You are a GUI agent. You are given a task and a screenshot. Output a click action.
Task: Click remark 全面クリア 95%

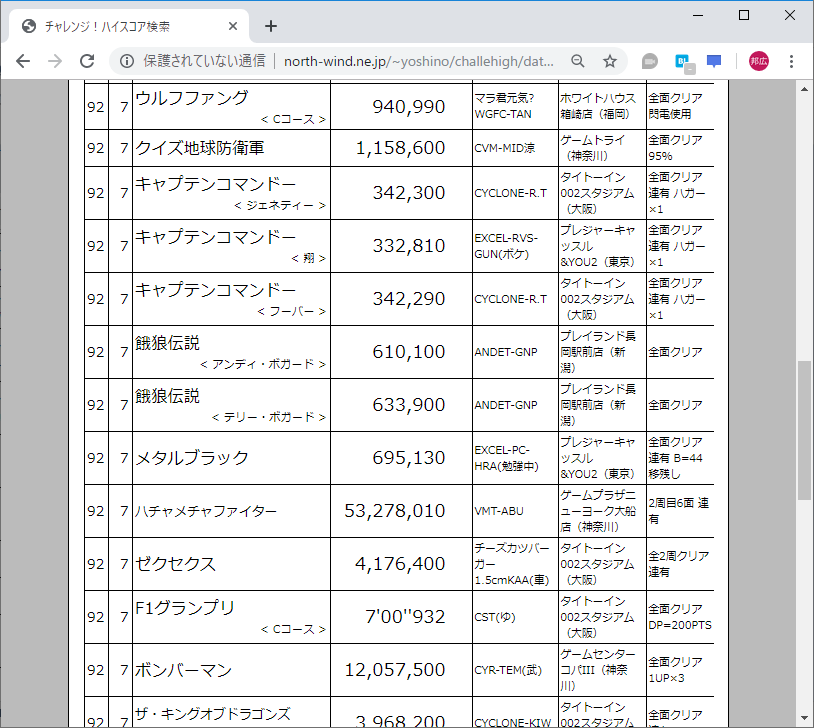(675, 148)
